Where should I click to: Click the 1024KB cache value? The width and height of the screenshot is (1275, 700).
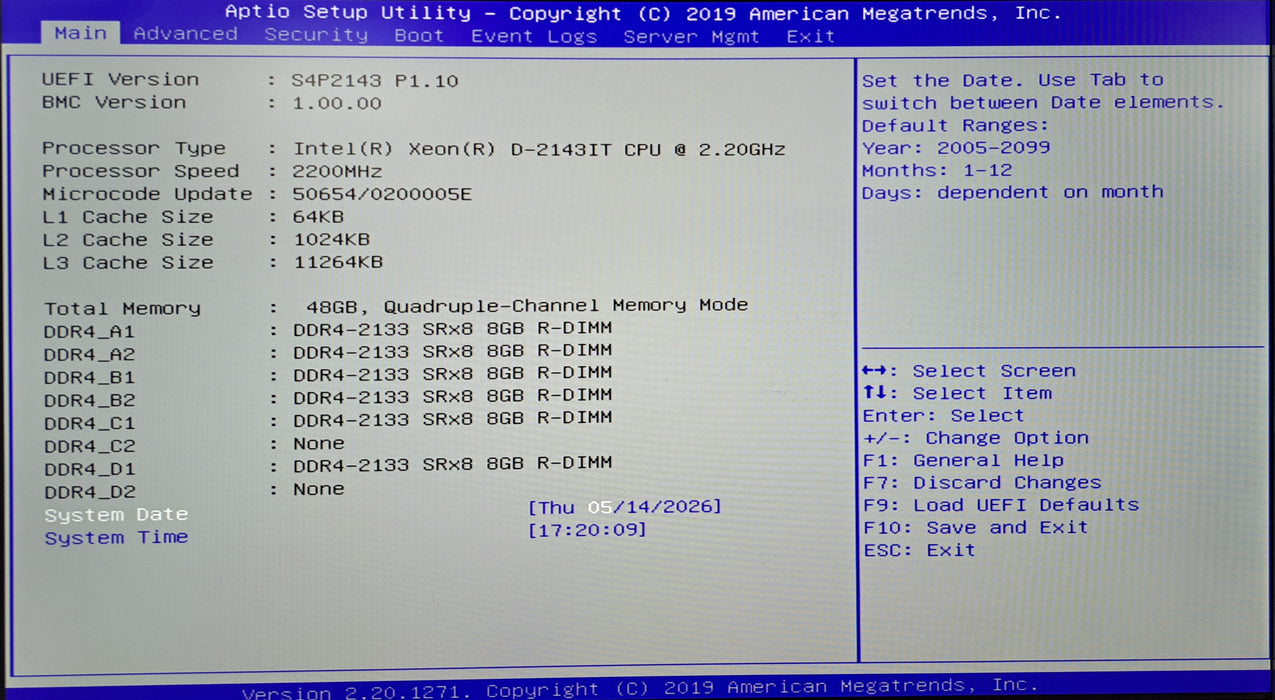[331, 240]
